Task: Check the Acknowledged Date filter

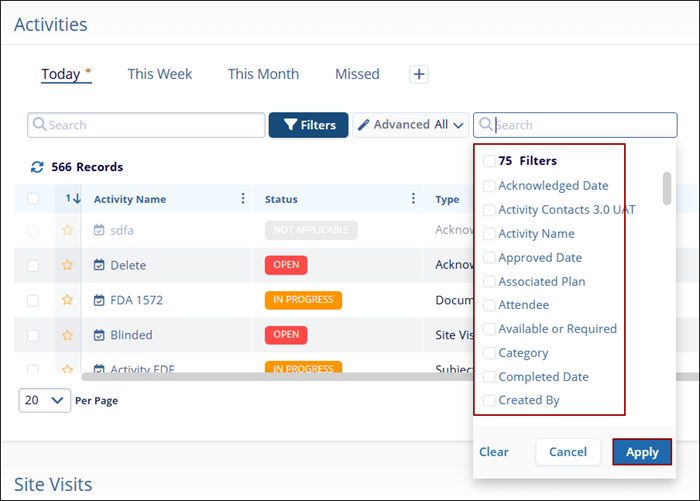Action: tap(488, 186)
